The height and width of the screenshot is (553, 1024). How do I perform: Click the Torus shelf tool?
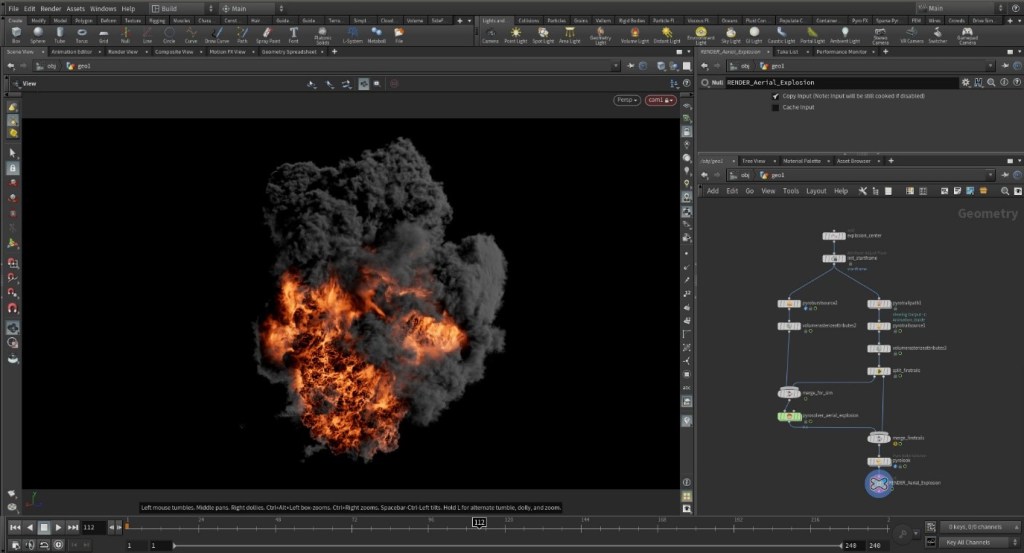[x=82, y=35]
